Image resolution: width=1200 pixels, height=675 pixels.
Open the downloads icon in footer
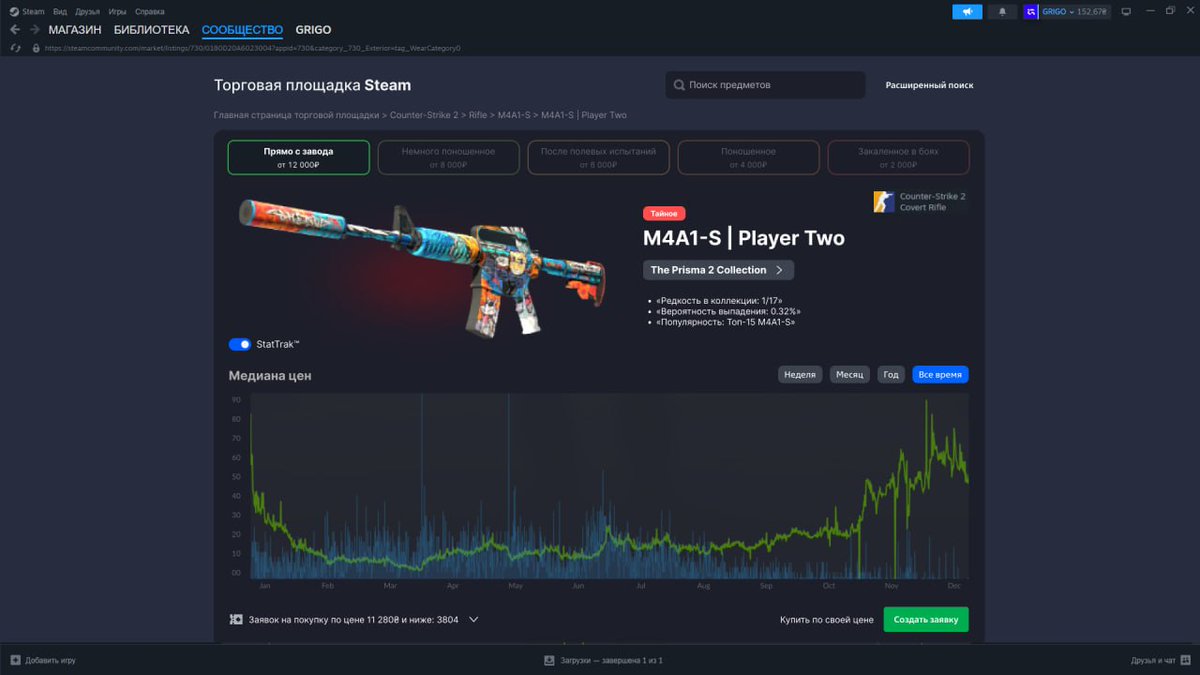click(549, 660)
